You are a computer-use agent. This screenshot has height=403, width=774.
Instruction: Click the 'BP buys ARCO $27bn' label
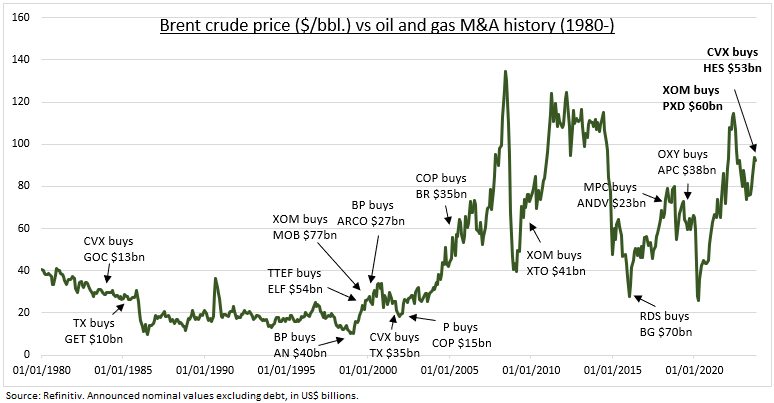click(x=371, y=213)
